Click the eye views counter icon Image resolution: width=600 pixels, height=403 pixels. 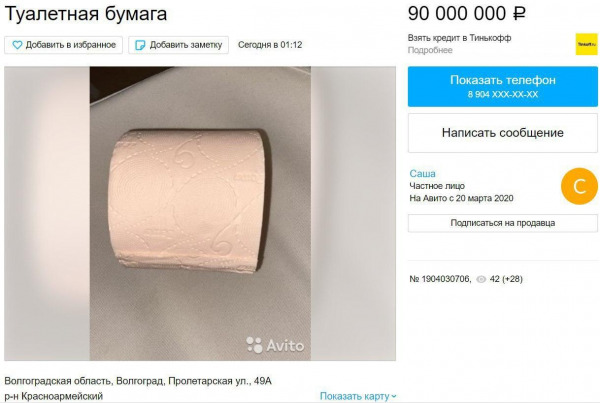pyautogui.click(x=481, y=279)
